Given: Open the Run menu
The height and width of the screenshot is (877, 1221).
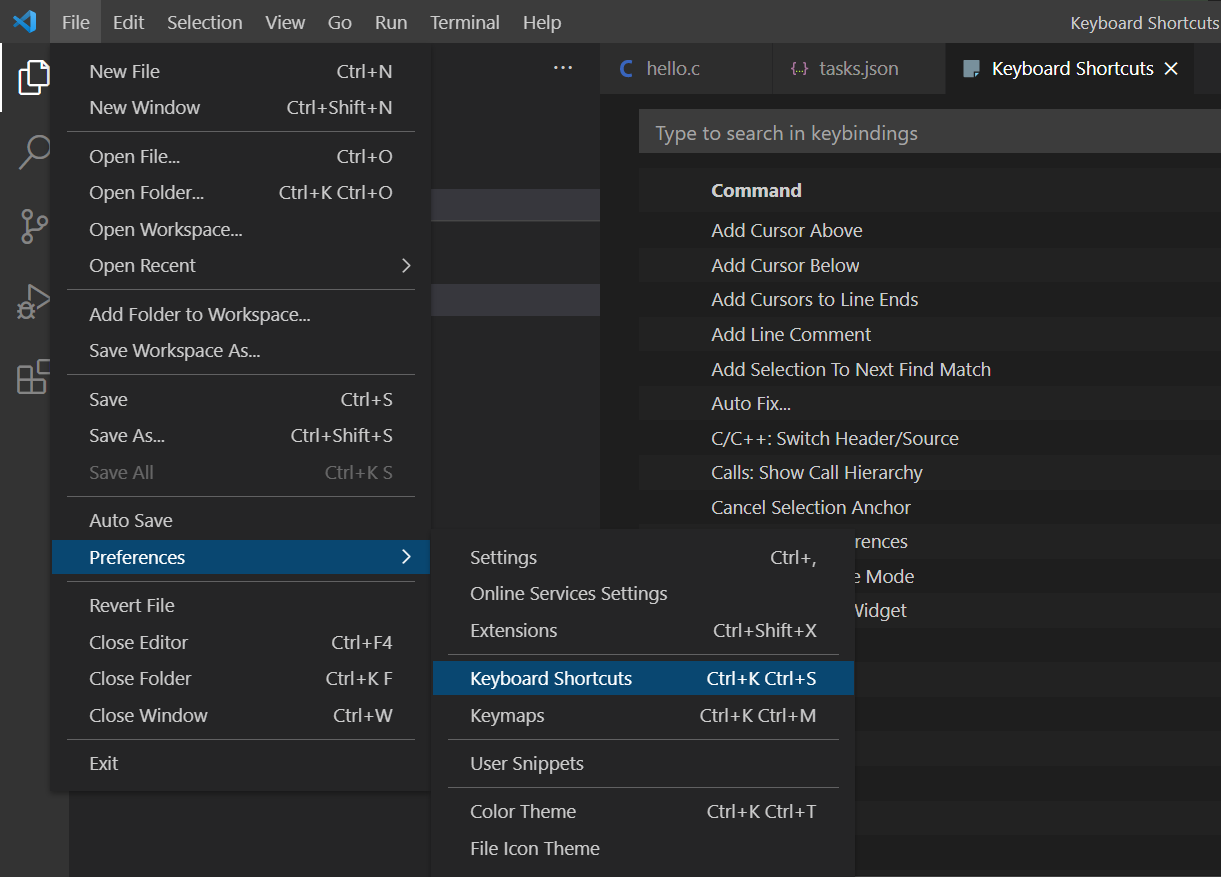Looking at the screenshot, I should click(x=391, y=22).
